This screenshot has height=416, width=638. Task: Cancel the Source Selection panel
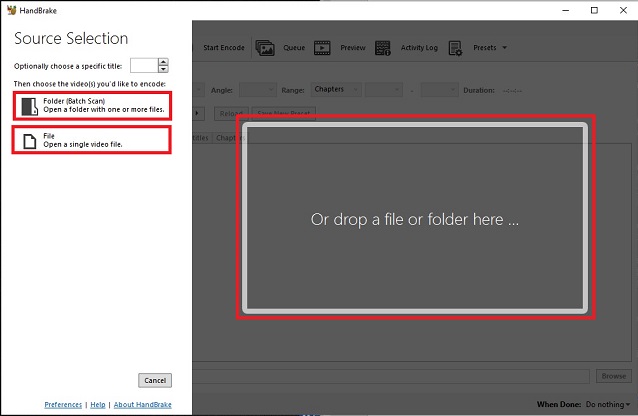pyautogui.click(x=155, y=380)
